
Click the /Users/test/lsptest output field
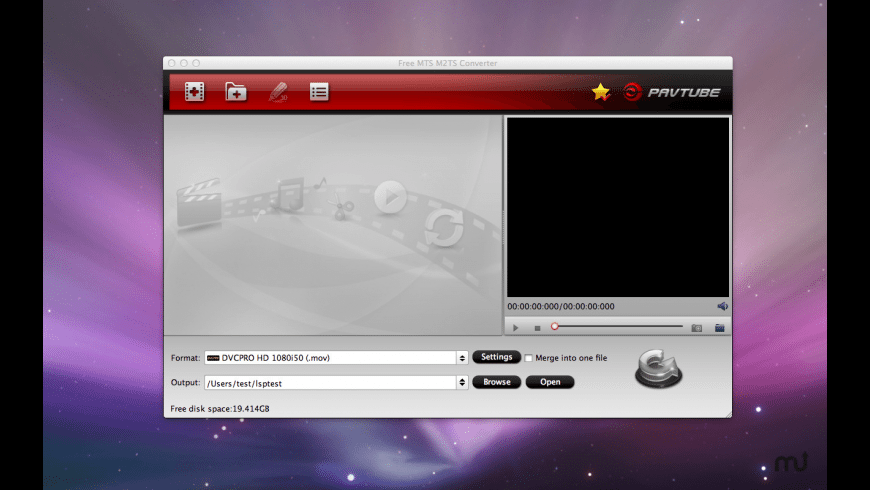331,383
